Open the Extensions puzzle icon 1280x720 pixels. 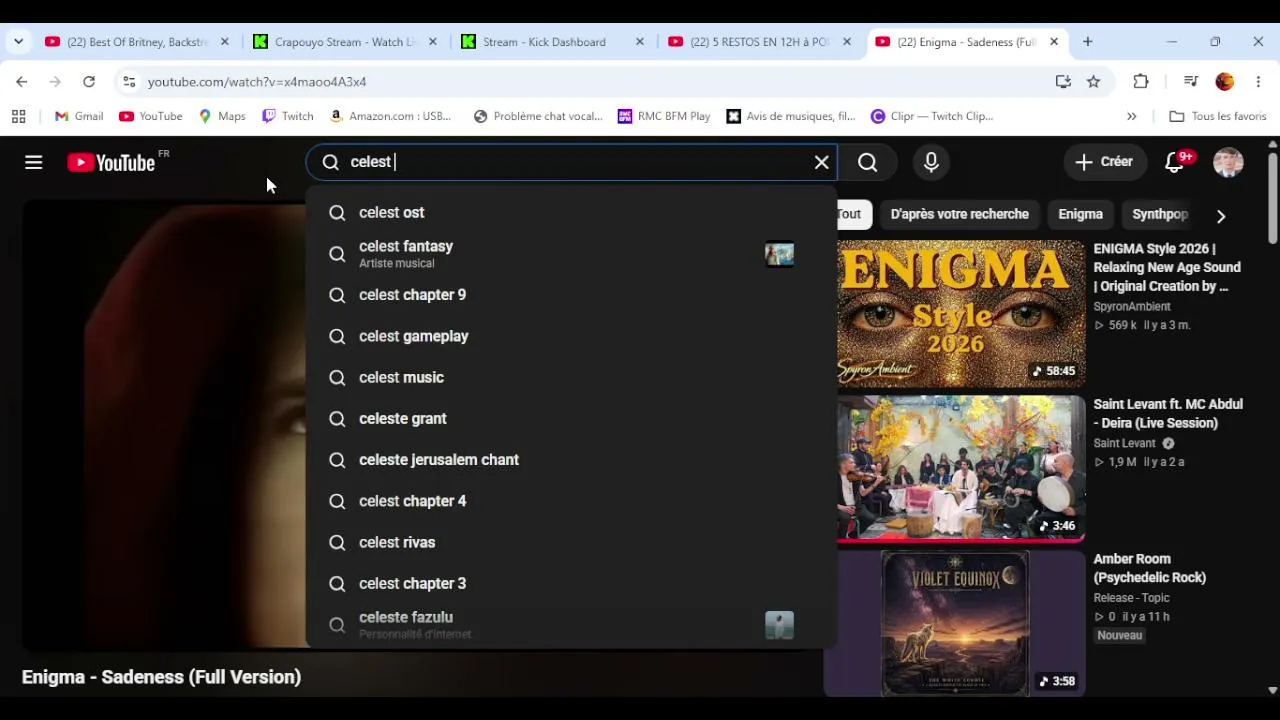pyautogui.click(x=1141, y=82)
